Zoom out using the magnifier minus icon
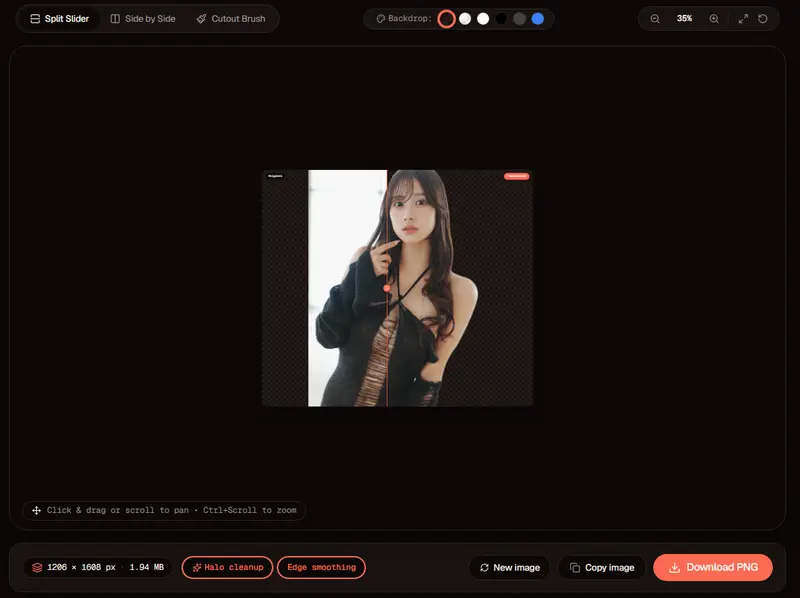This screenshot has width=800, height=598. pyautogui.click(x=655, y=19)
